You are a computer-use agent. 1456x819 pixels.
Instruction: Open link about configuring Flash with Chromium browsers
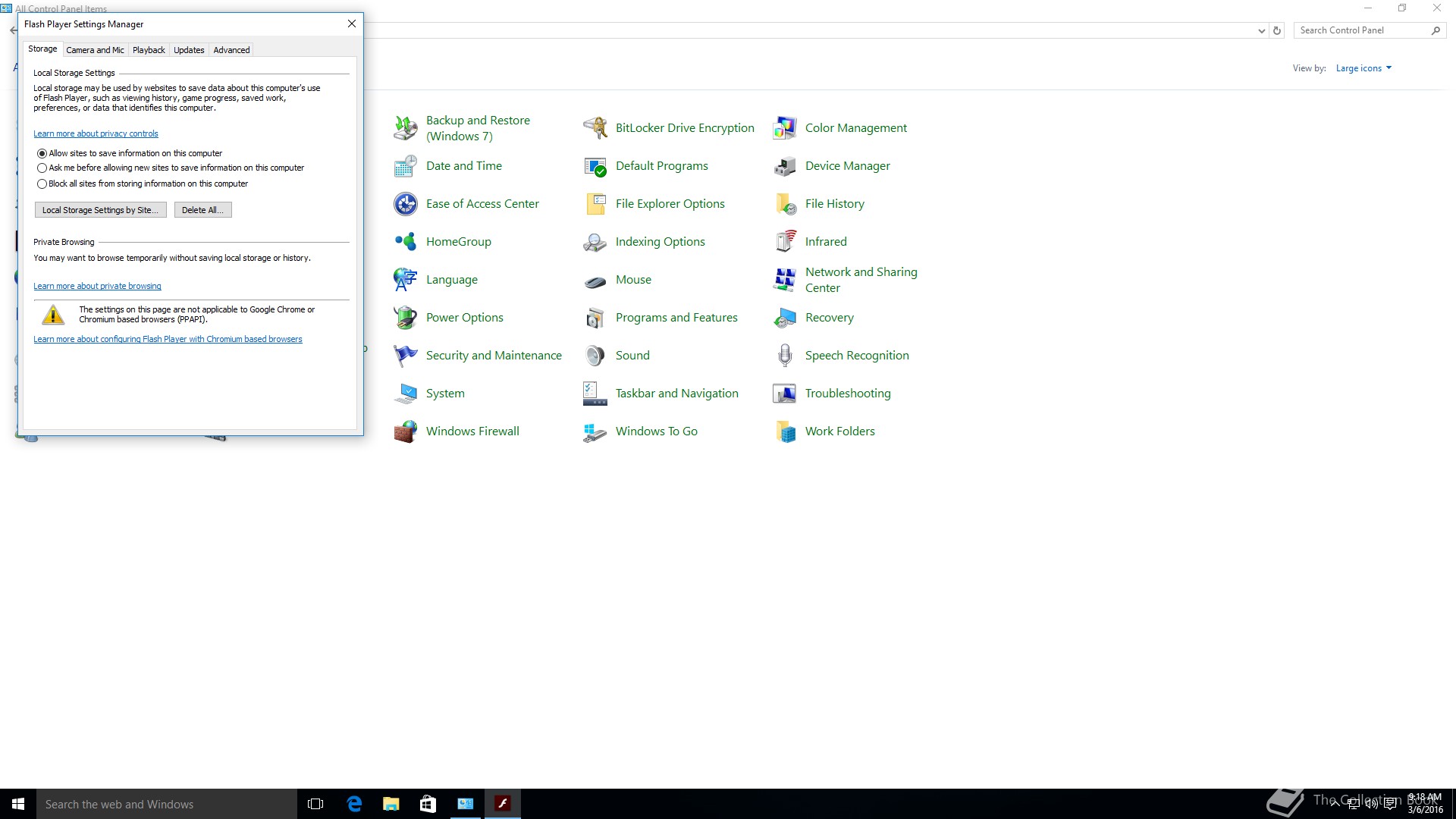click(x=168, y=340)
